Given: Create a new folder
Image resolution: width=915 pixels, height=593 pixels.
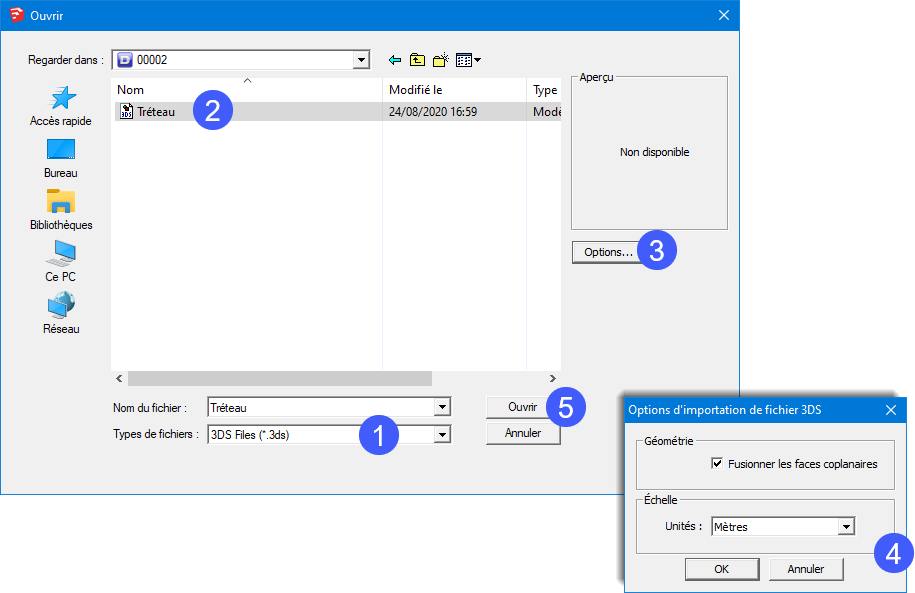Looking at the screenshot, I should (440, 60).
